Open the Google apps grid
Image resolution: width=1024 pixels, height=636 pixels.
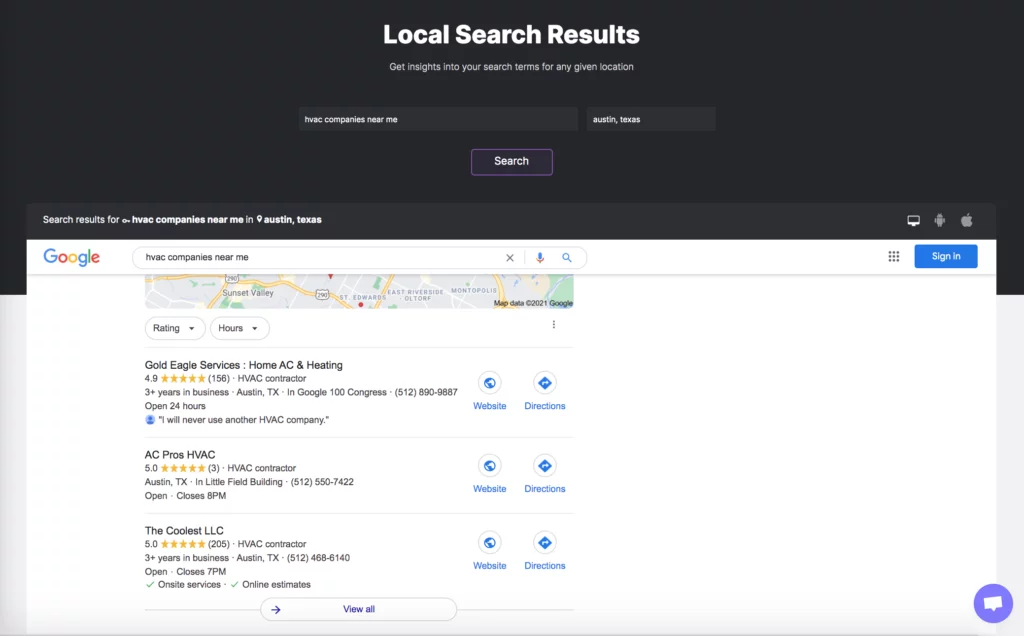click(x=894, y=257)
